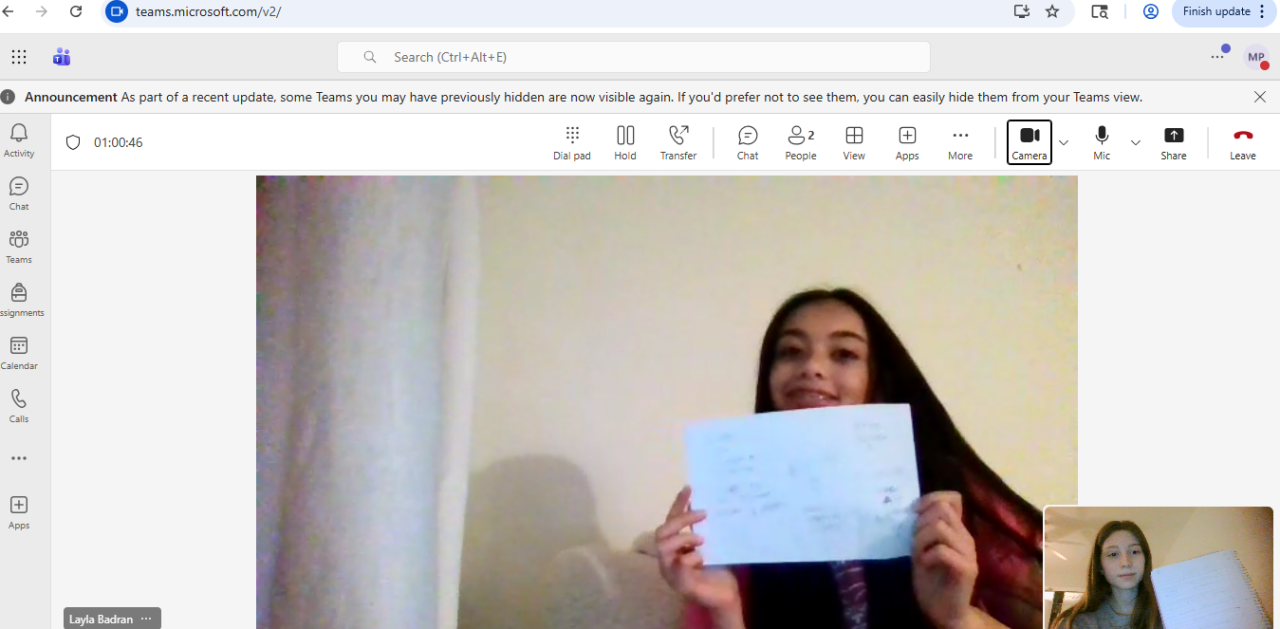Open Chat in the left sidebar

coord(19,194)
